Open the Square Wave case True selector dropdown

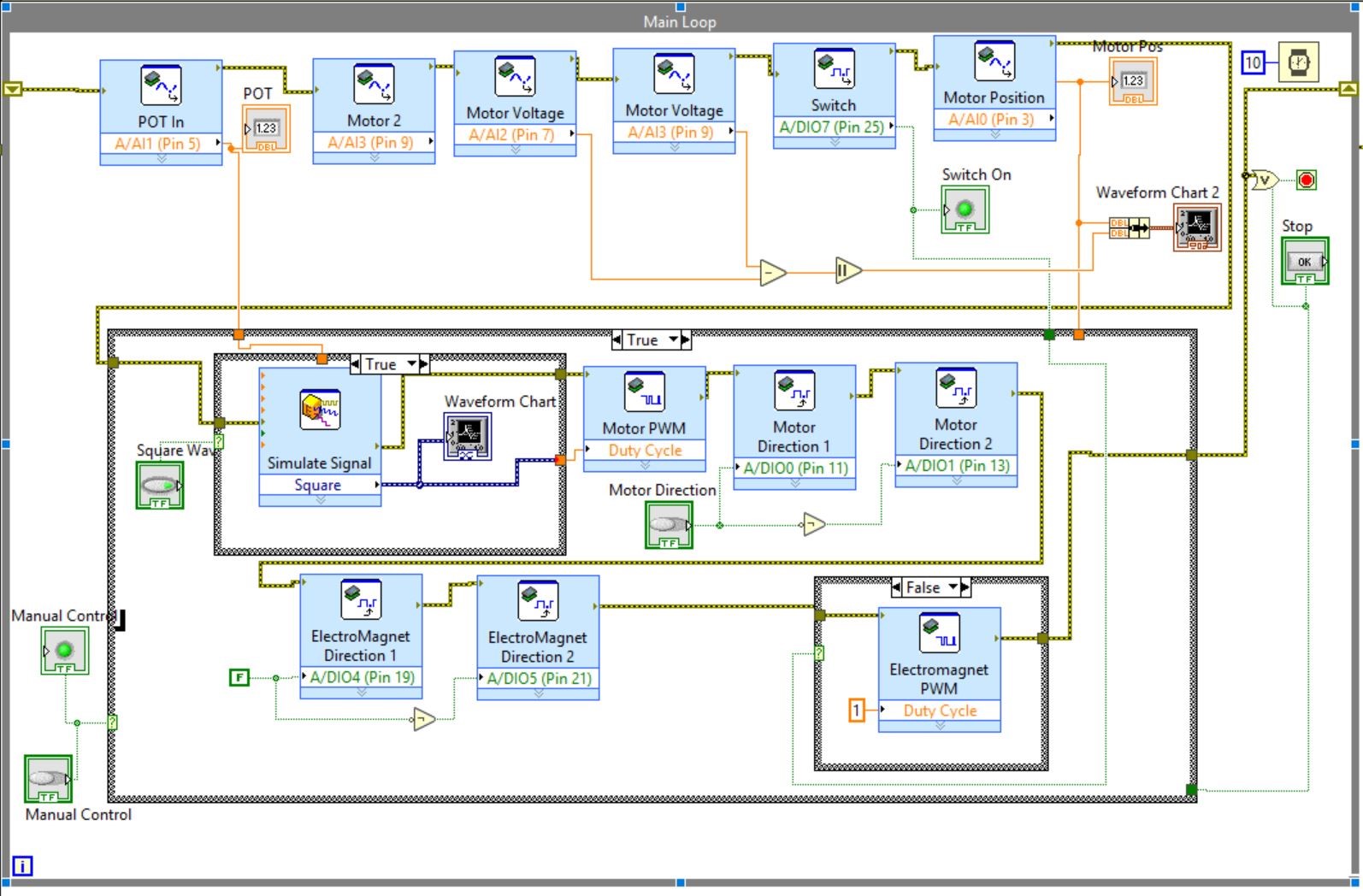pyautogui.click(x=411, y=364)
